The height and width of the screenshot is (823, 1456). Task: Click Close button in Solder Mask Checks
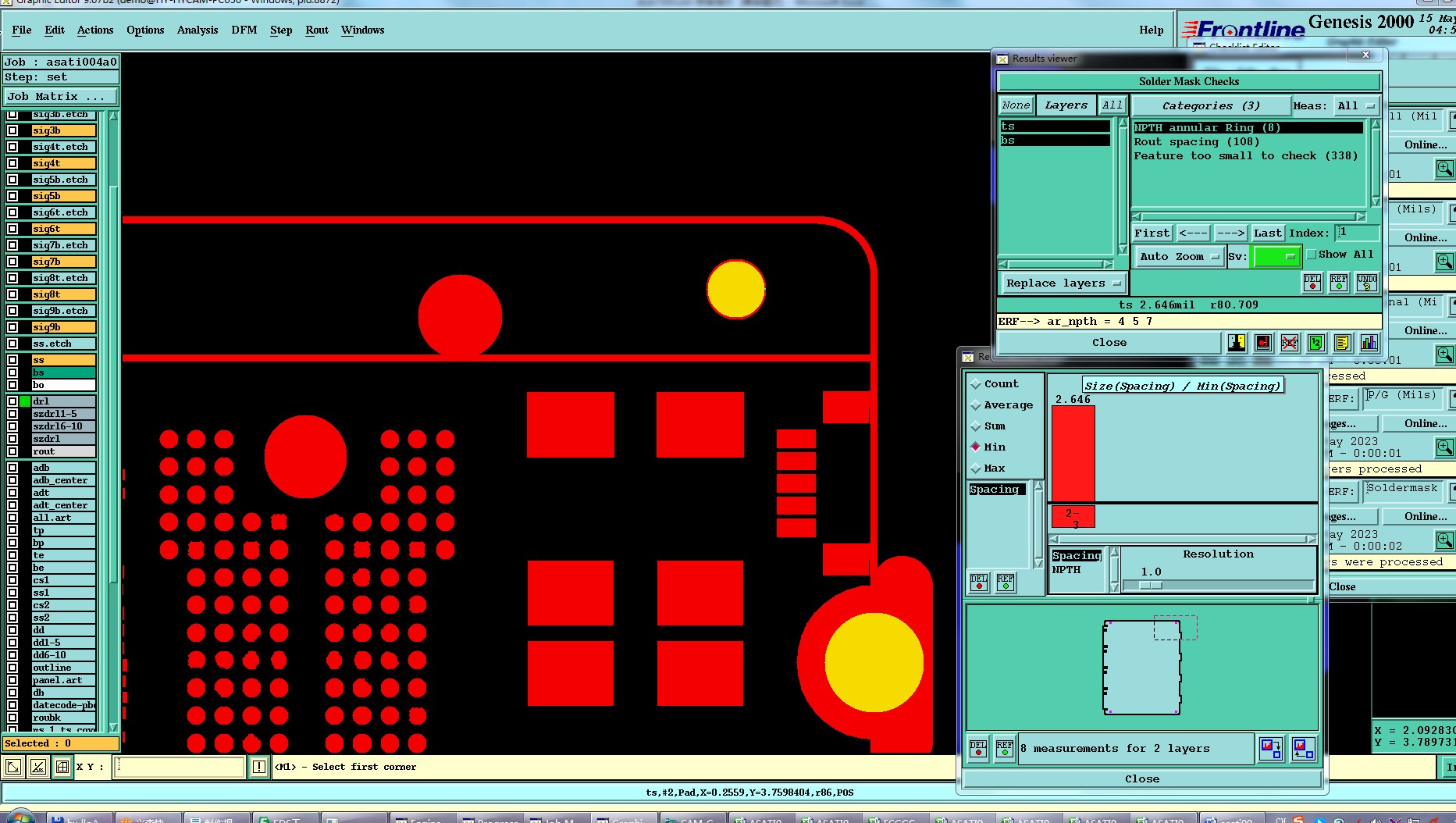pyautogui.click(x=1109, y=343)
